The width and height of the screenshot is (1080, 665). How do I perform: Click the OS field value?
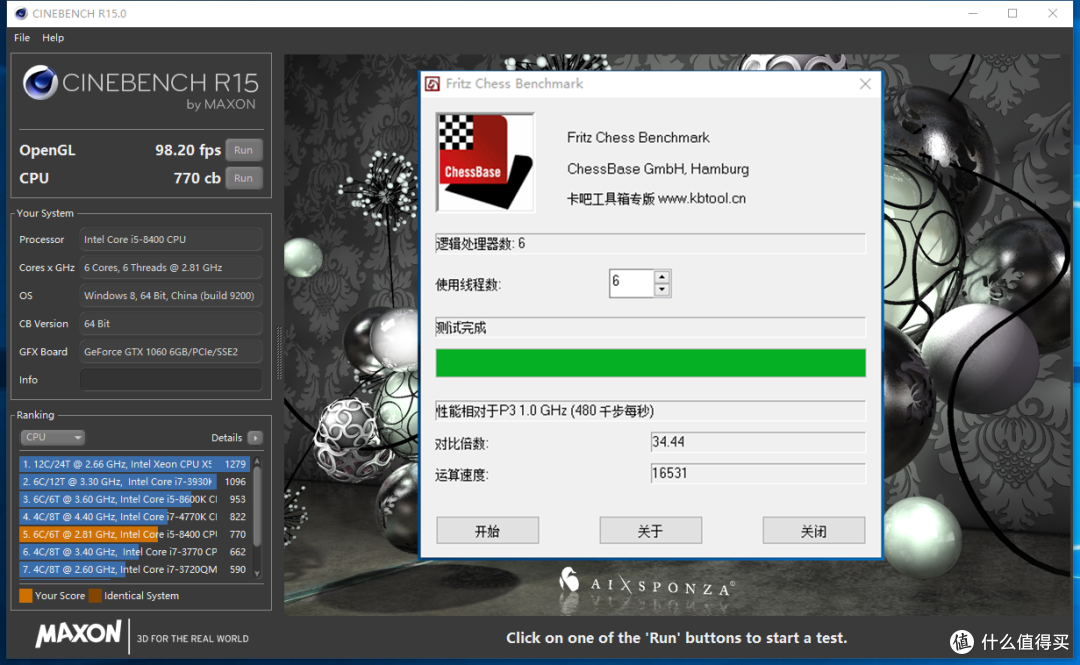170,296
